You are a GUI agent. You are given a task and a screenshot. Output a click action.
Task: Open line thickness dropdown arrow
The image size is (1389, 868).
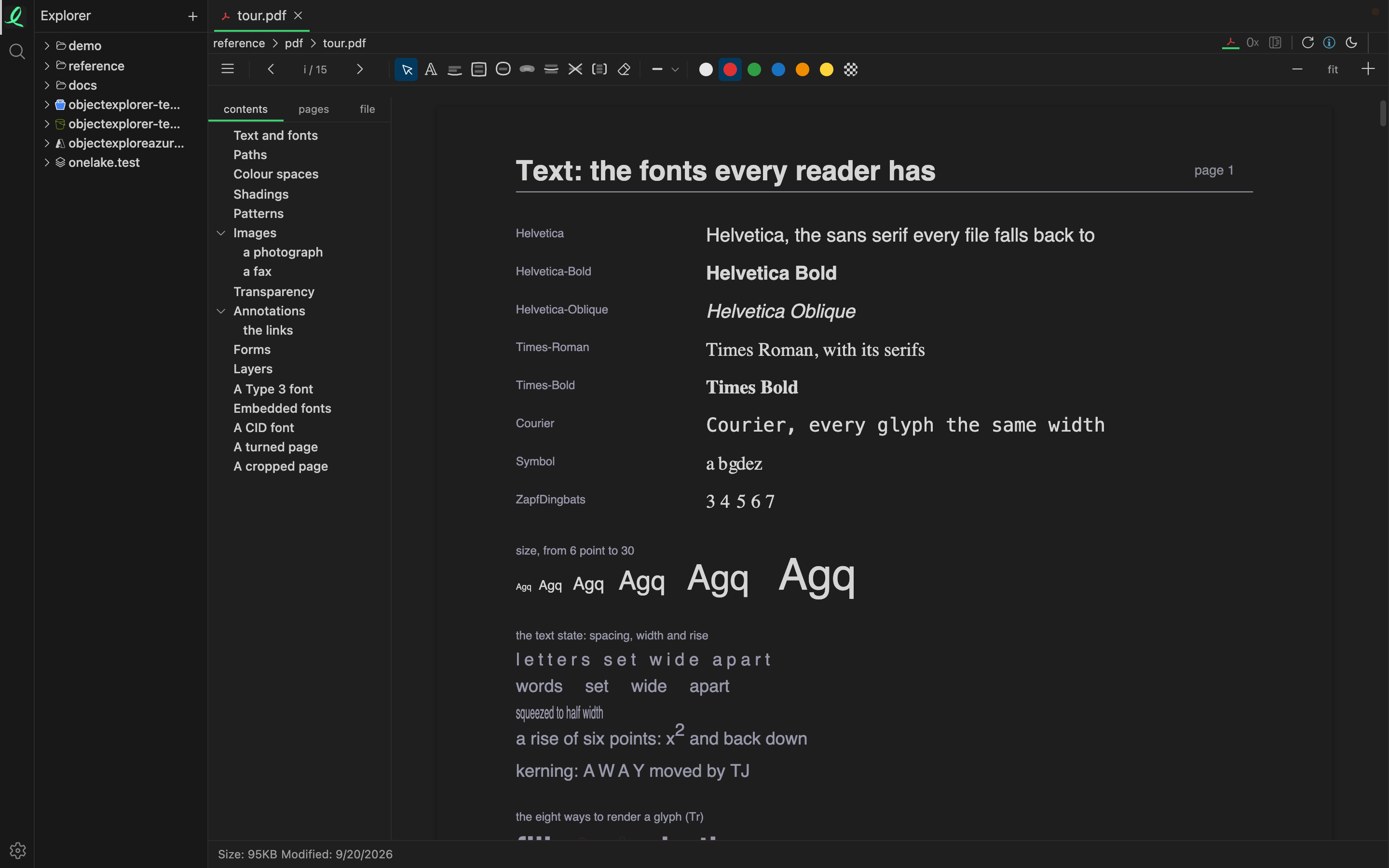coord(676,69)
